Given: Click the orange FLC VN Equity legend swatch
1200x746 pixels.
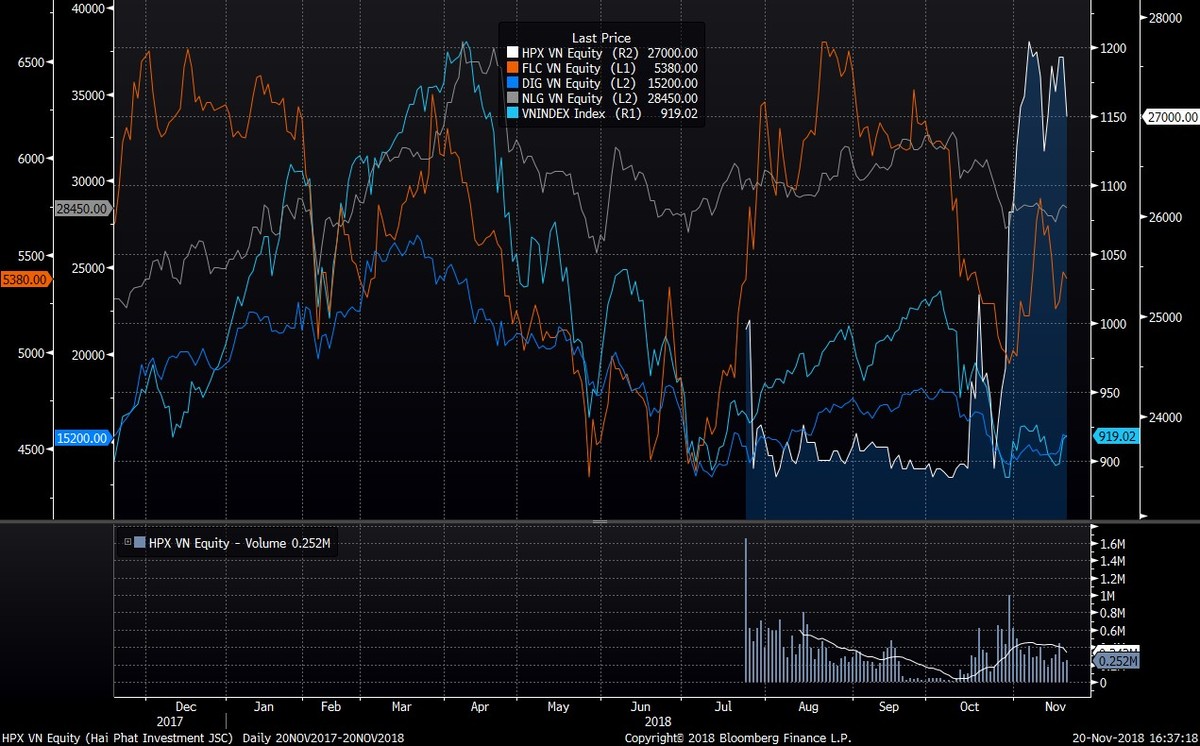Looking at the screenshot, I should 512,68.
